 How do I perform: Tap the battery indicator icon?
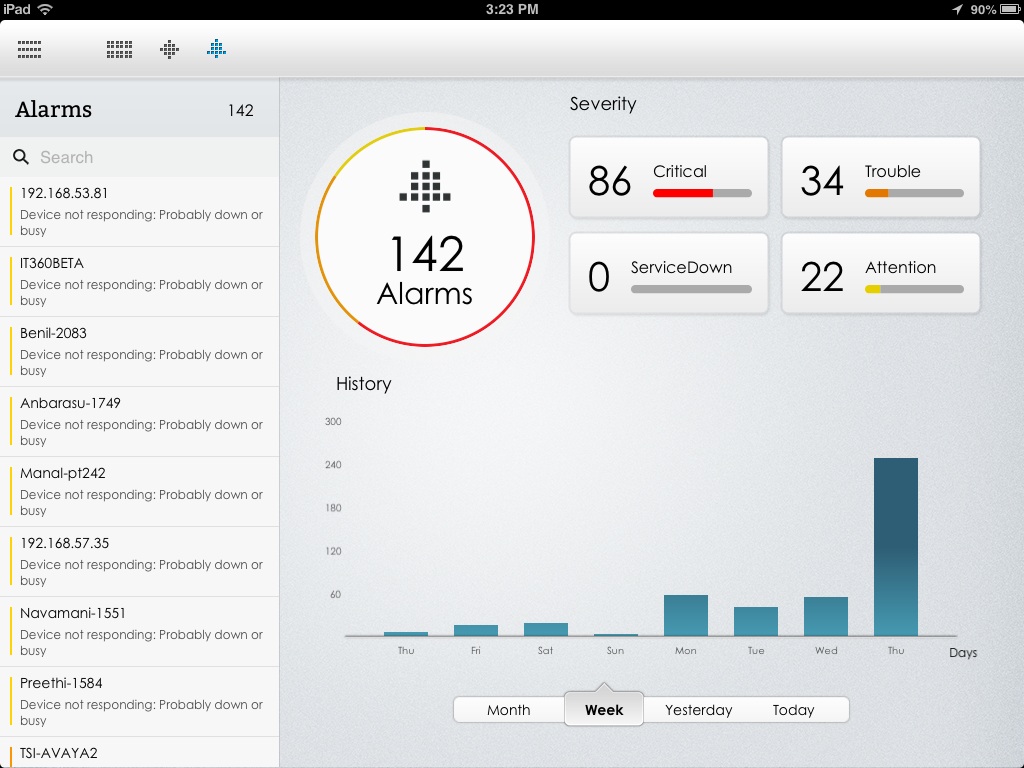coord(1010,9)
